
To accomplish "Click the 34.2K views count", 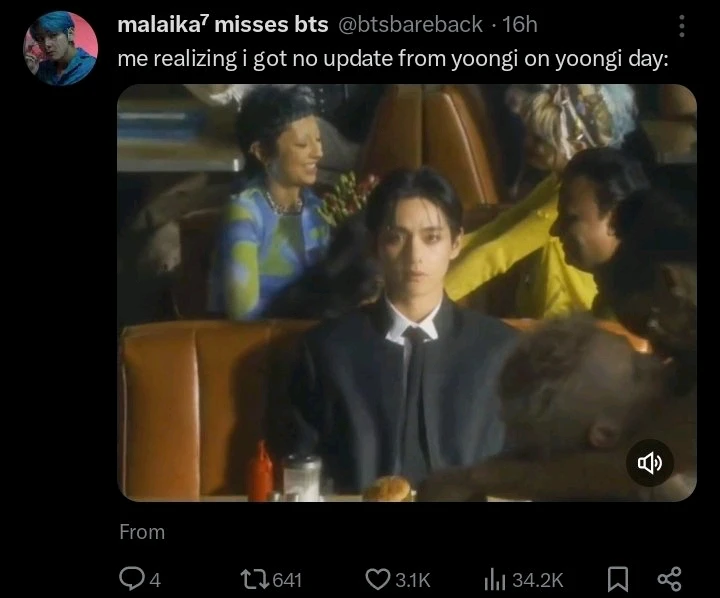I will pyautogui.click(x=538, y=580).
